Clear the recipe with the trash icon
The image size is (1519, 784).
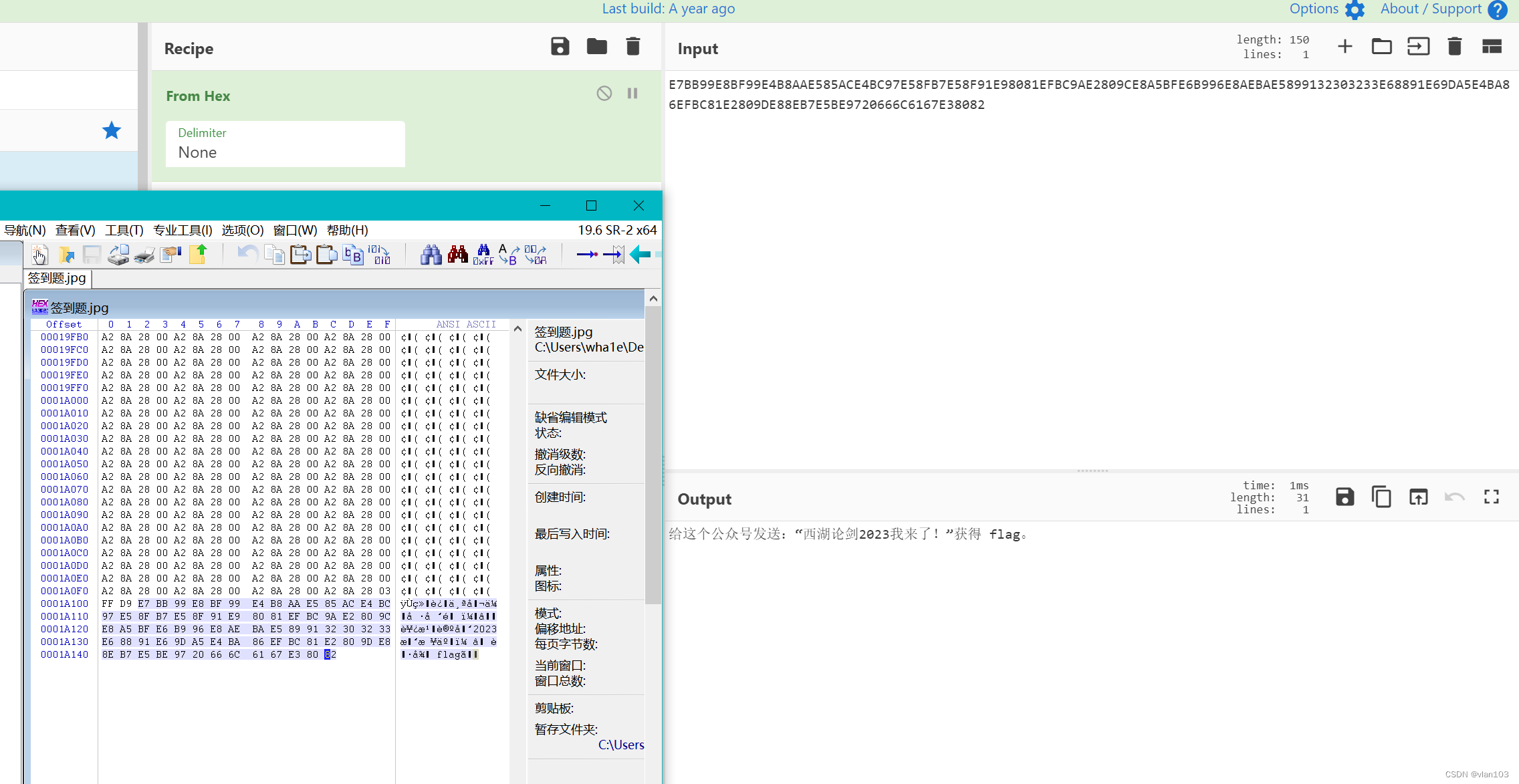coord(632,47)
